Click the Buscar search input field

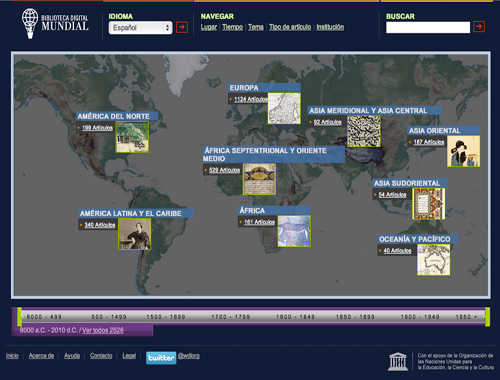coord(428,27)
